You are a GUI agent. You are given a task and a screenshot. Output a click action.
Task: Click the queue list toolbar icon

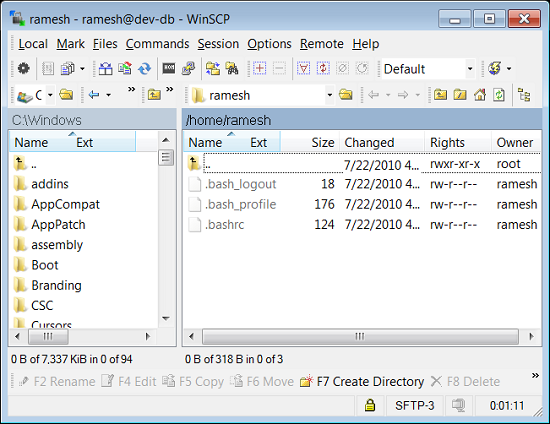coord(48,68)
